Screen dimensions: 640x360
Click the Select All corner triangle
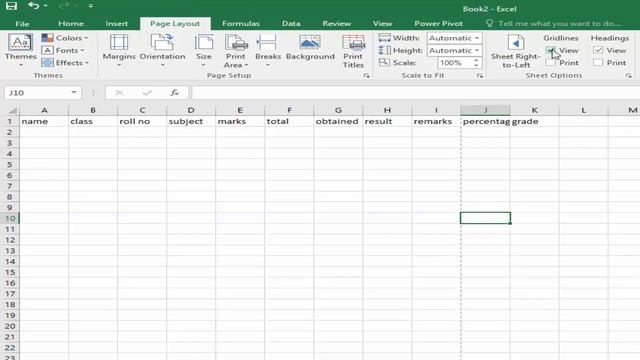12,111
